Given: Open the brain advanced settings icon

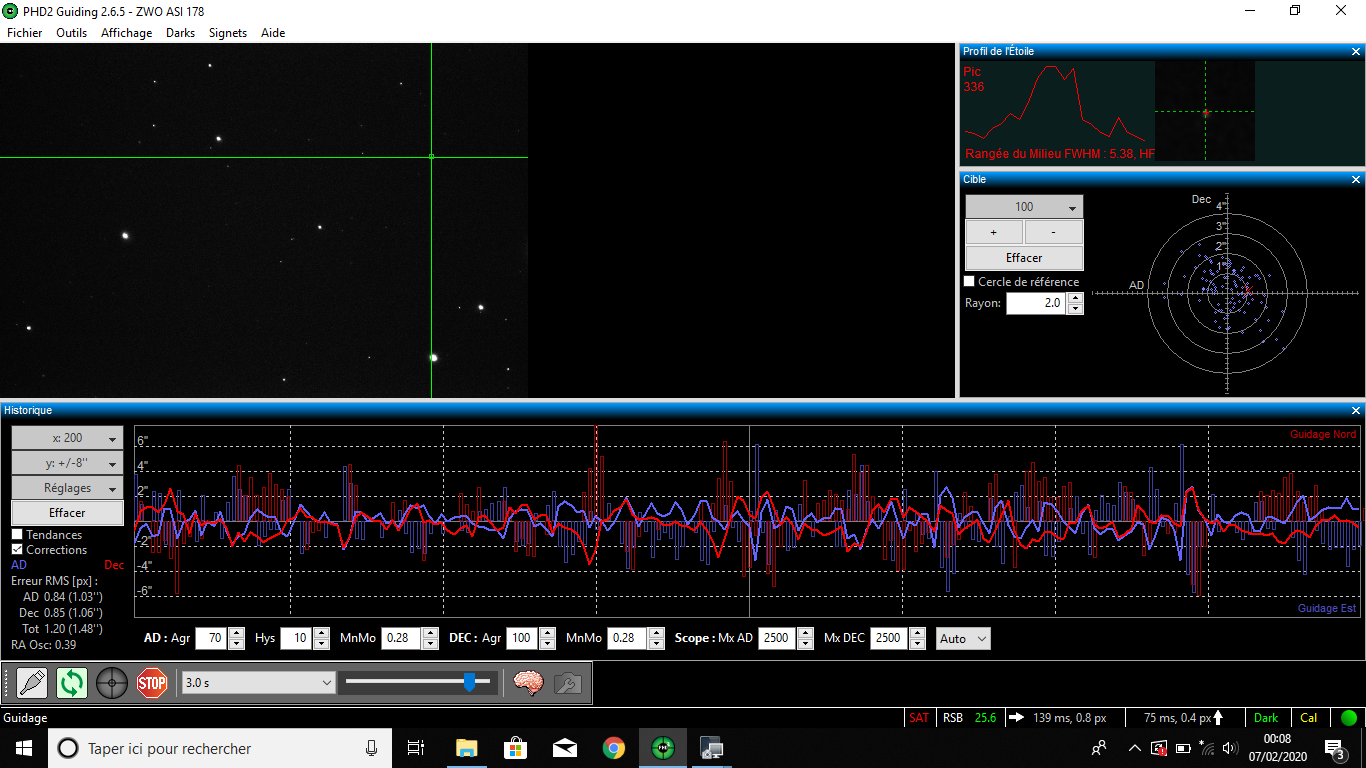Looking at the screenshot, I should [x=528, y=683].
